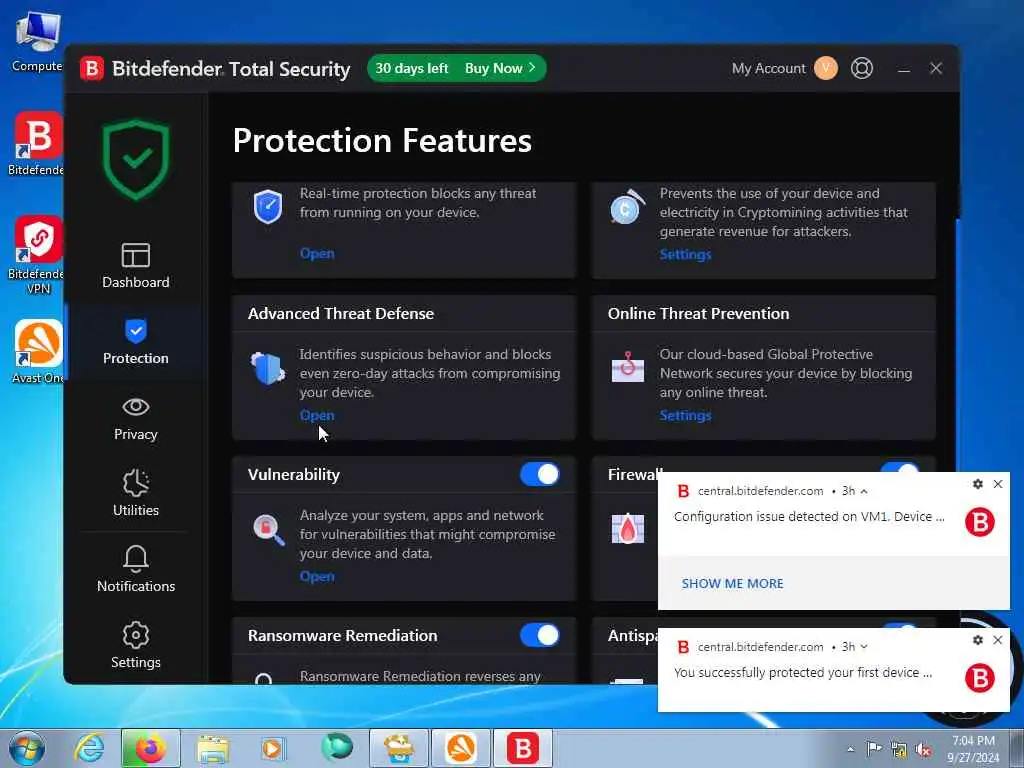Click the Online Threat Prevention hook icon
This screenshot has width=1024, height=768.
click(628, 366)
